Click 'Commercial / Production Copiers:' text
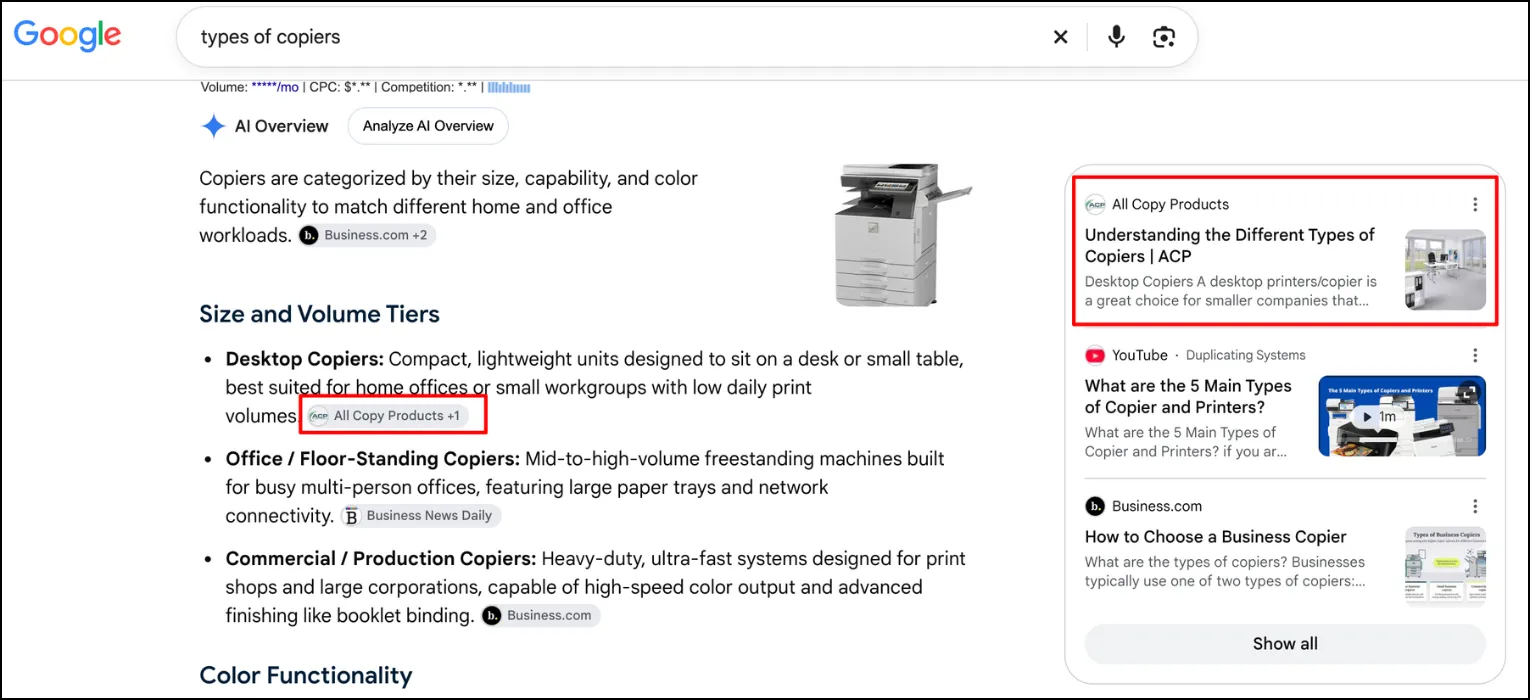 (x=381, y=559)
